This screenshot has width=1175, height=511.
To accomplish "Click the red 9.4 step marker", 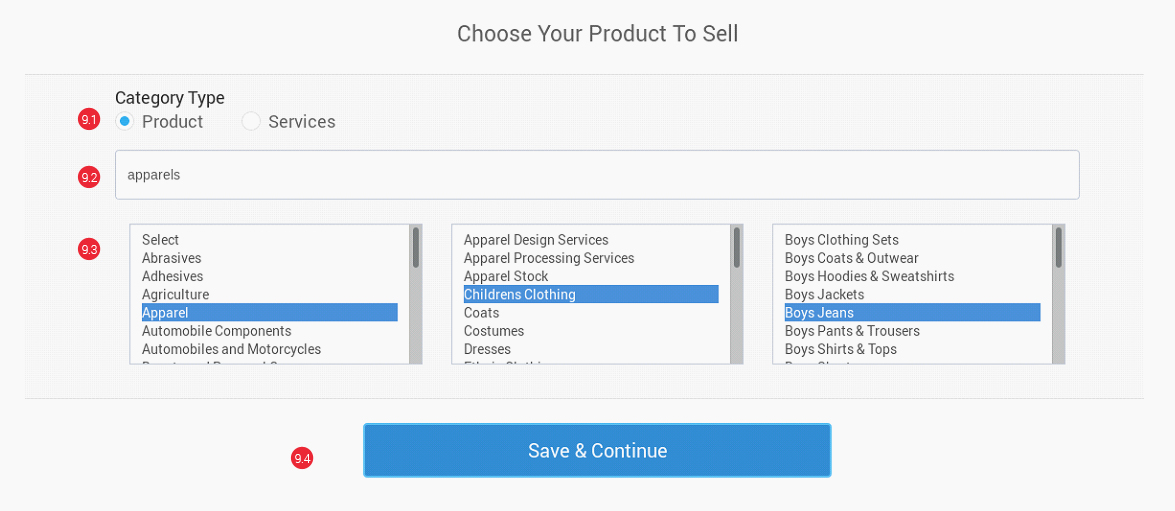I will click(x=302, y=458).
